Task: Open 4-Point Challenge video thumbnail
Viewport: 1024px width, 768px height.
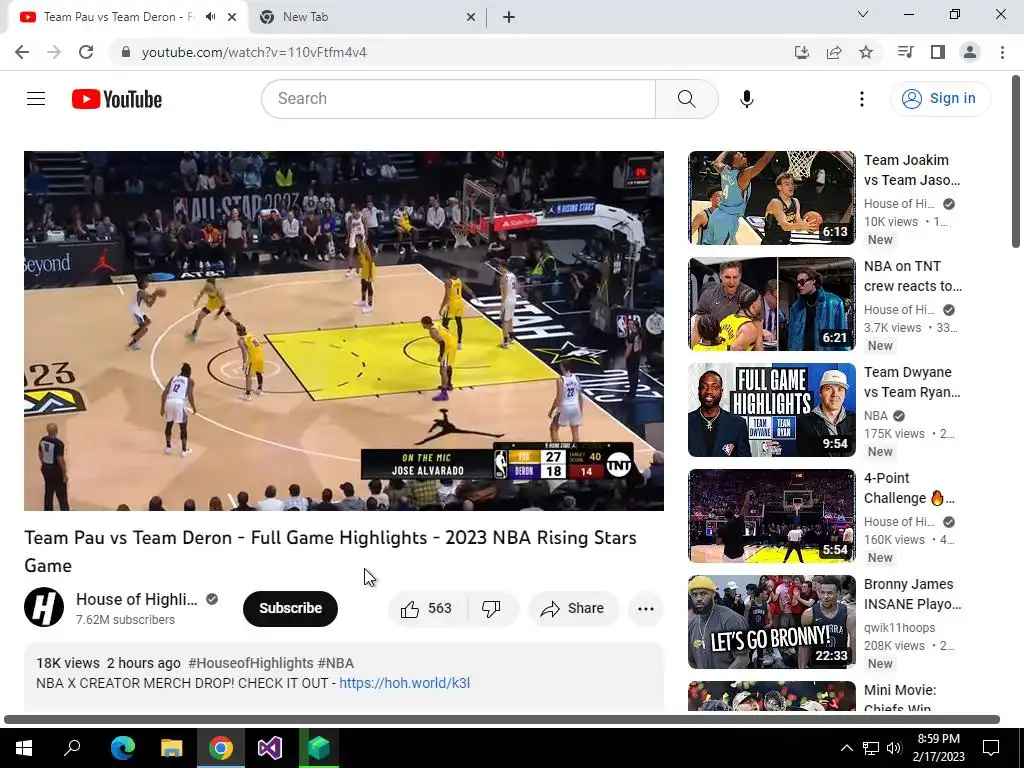Action: (x=771, y=516)
